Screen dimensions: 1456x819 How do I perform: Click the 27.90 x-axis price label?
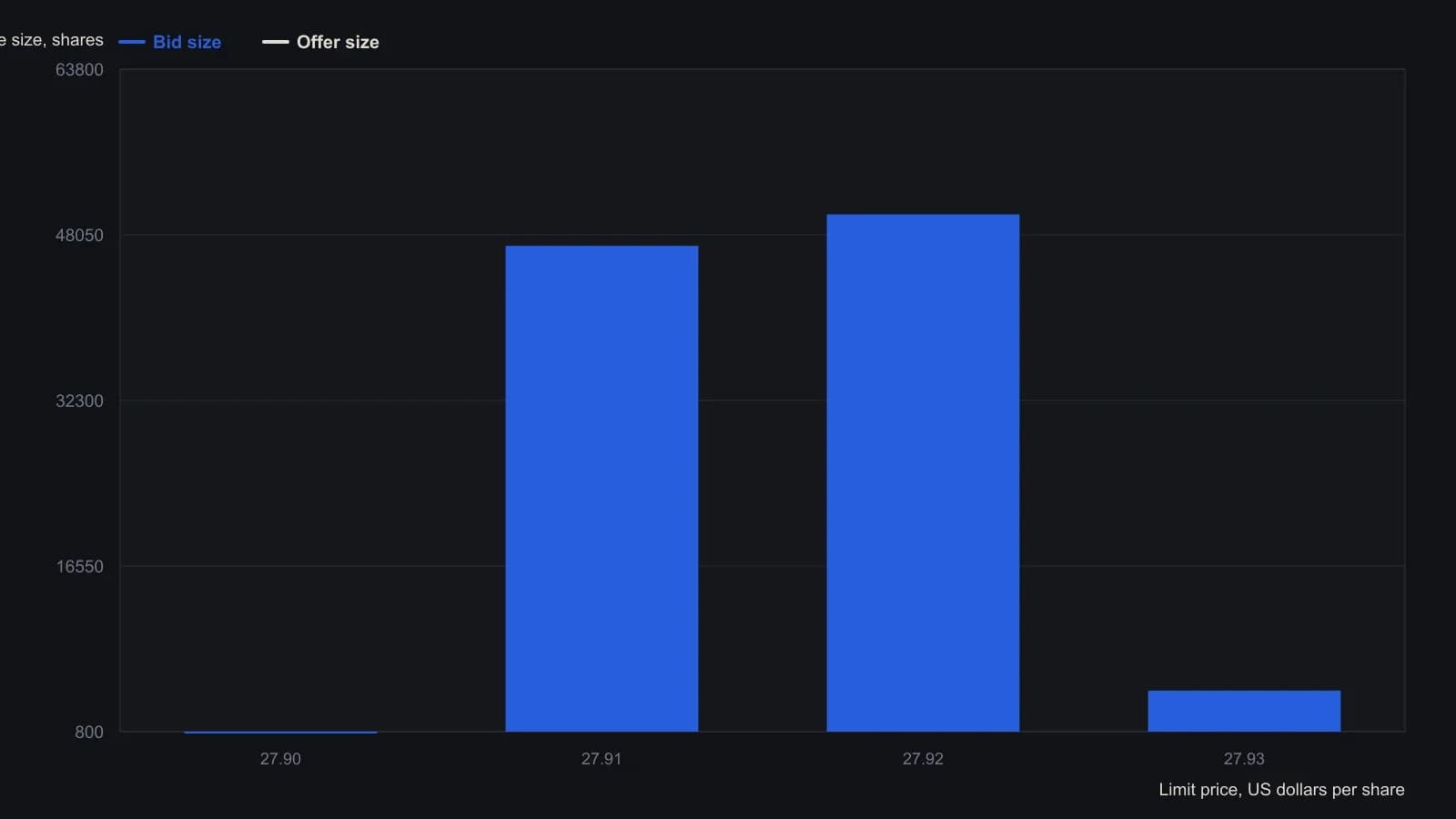coord(280,759)
